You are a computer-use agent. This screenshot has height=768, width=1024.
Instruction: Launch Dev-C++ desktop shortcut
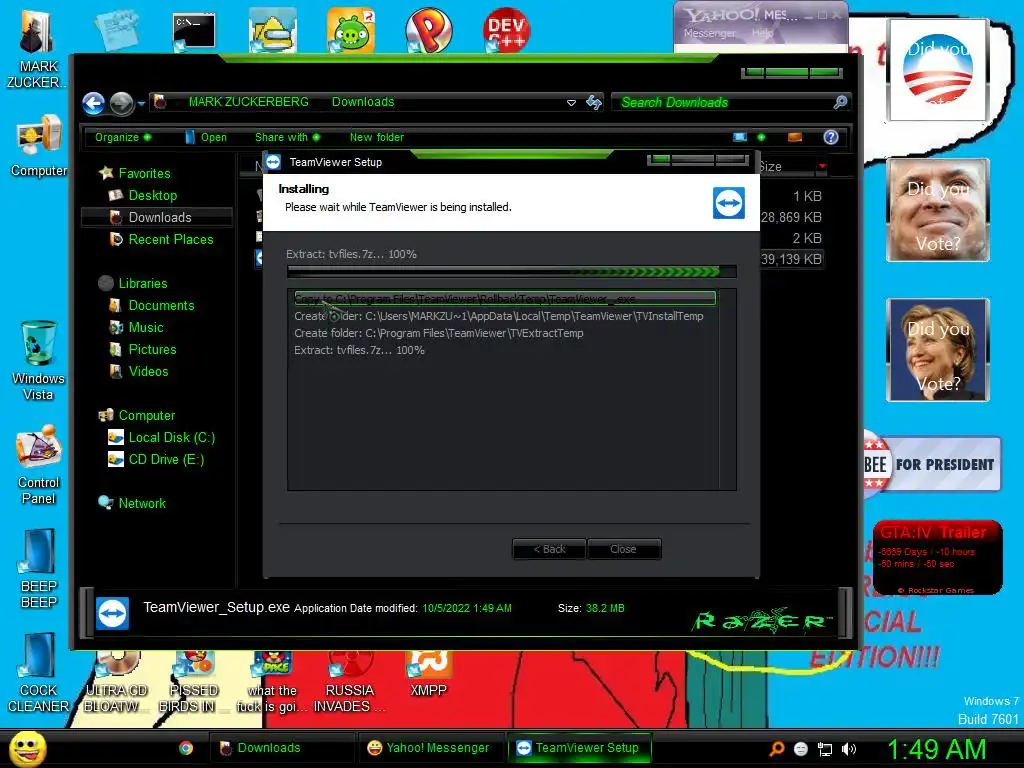506,30
